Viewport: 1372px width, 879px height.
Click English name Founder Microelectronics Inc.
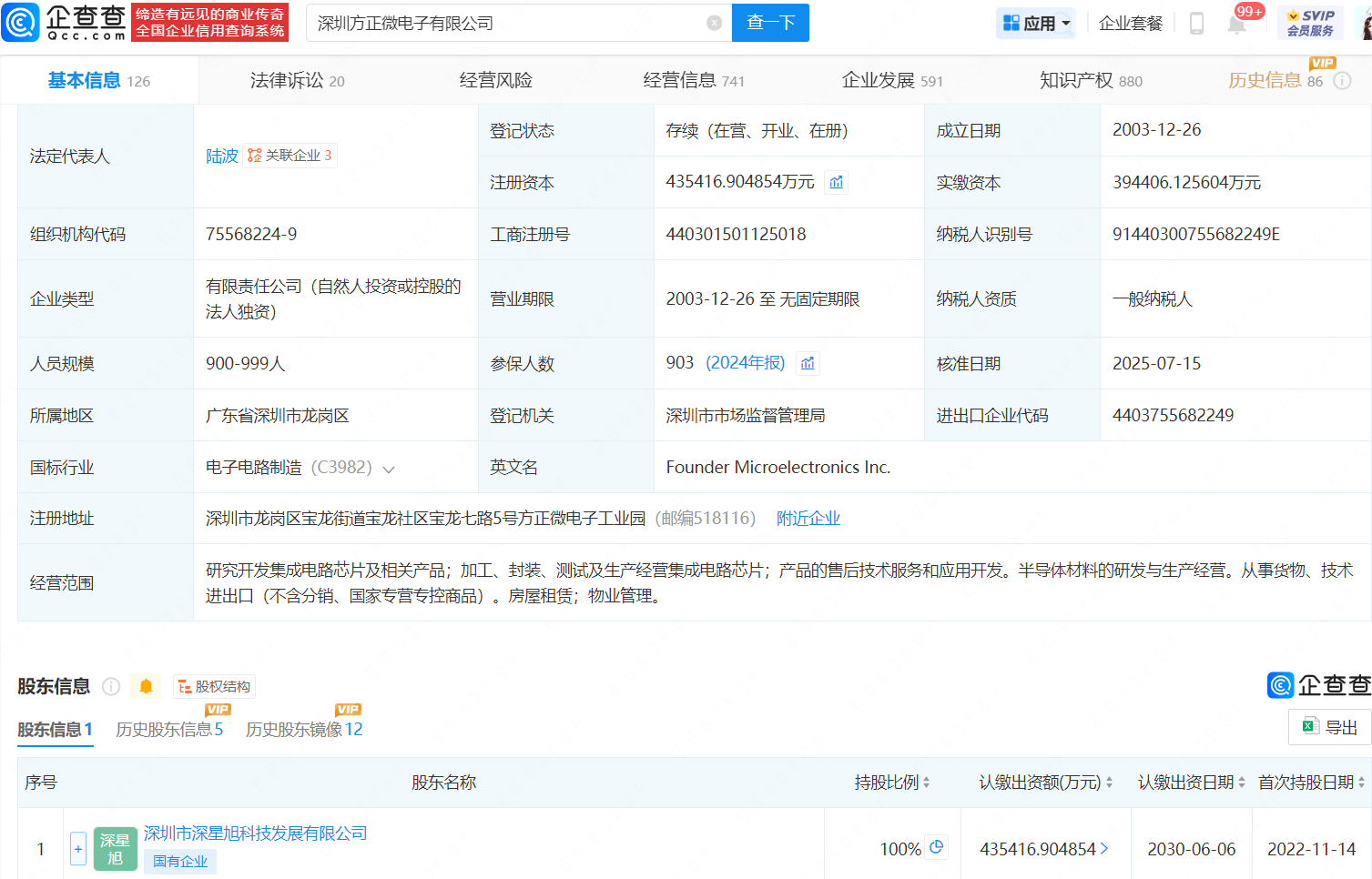(x=778, y=467)
